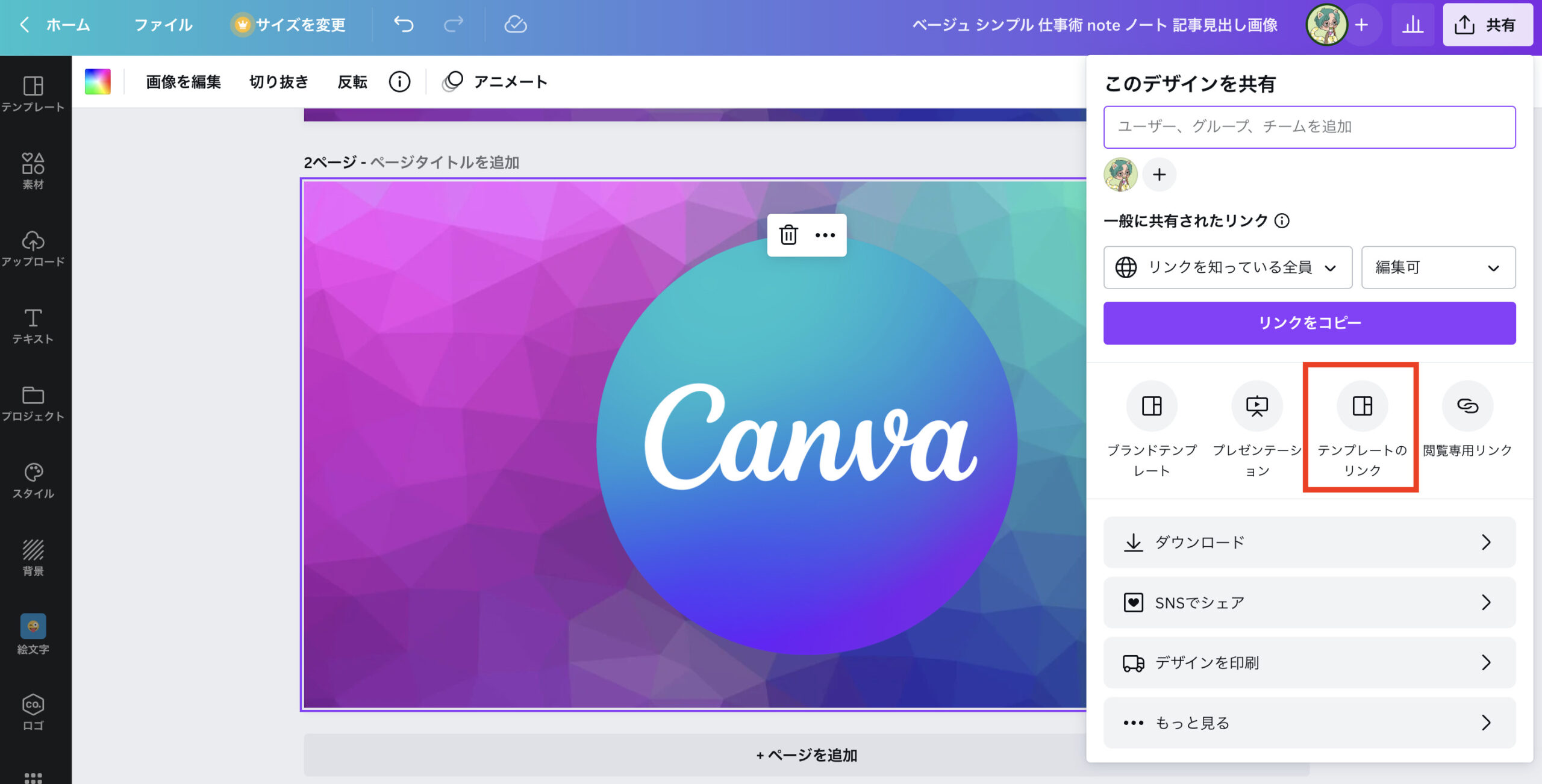This screenshot has height=784, width=1542.
Task: Click the redo arrow
Action: click(454, 25)
